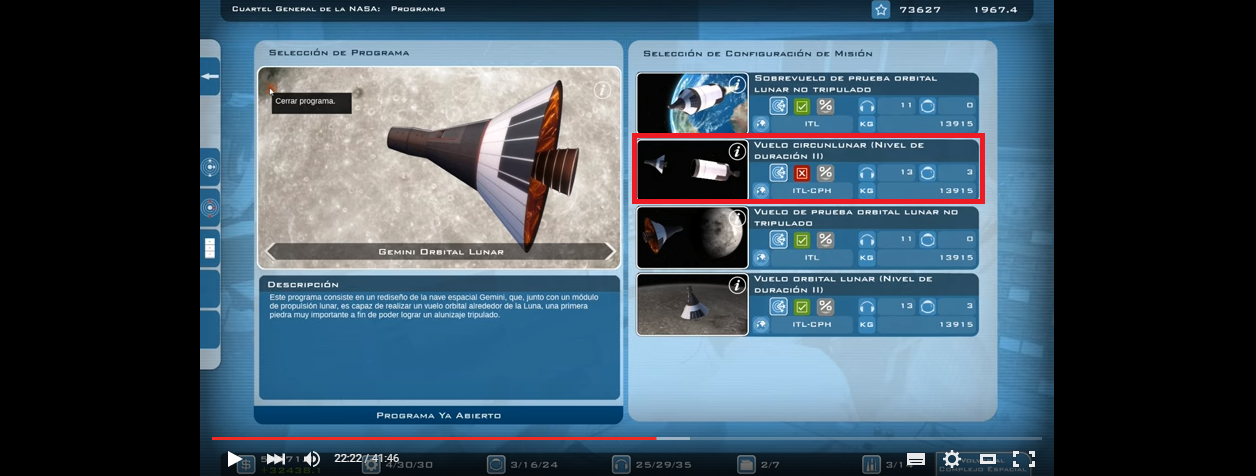
Task: Toggle the green checkbox on Vuelo orbital lunar
Action: click(x=801, y=307)
